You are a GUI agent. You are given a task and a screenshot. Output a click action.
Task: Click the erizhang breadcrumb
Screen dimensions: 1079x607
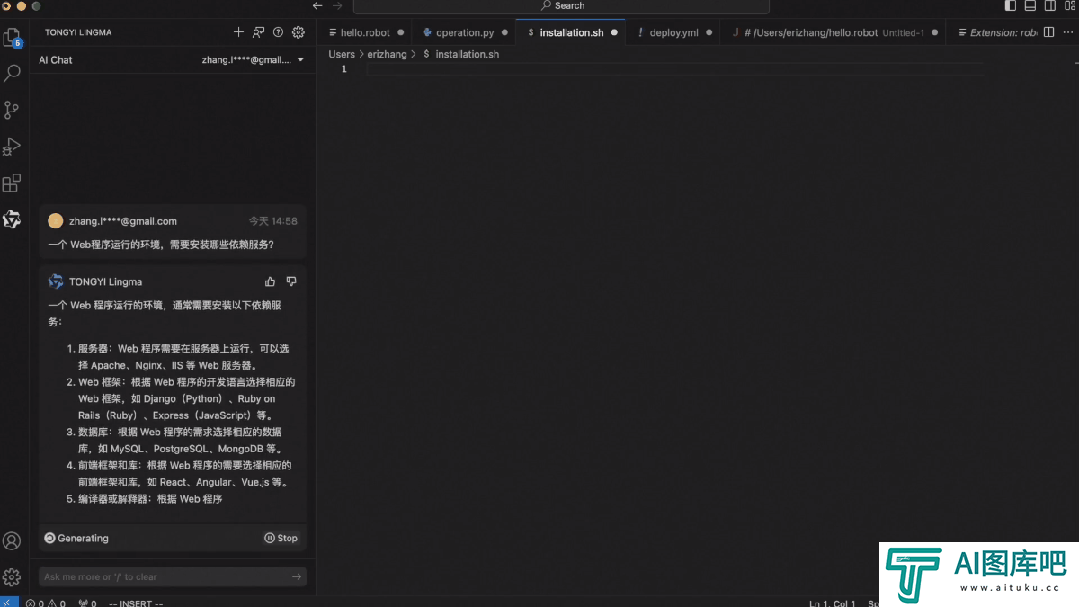[387, 54]
